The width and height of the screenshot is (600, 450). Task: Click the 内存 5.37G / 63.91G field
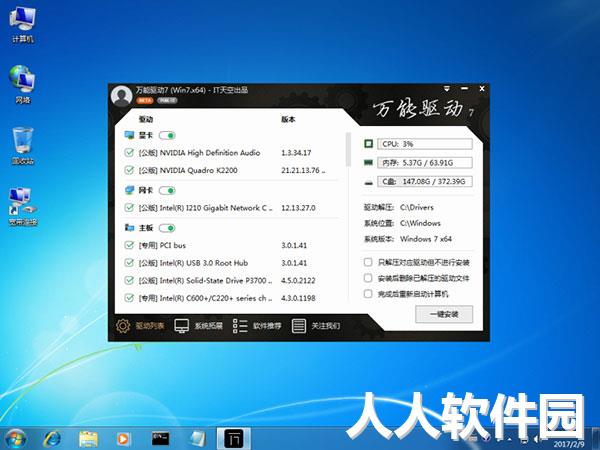[425, 163]
